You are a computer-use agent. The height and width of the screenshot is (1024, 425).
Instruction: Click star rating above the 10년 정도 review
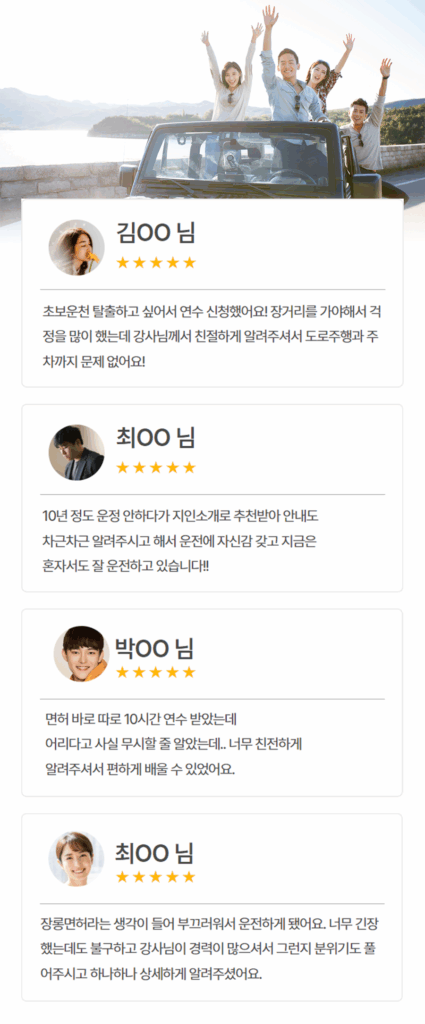tap(156, 468)
